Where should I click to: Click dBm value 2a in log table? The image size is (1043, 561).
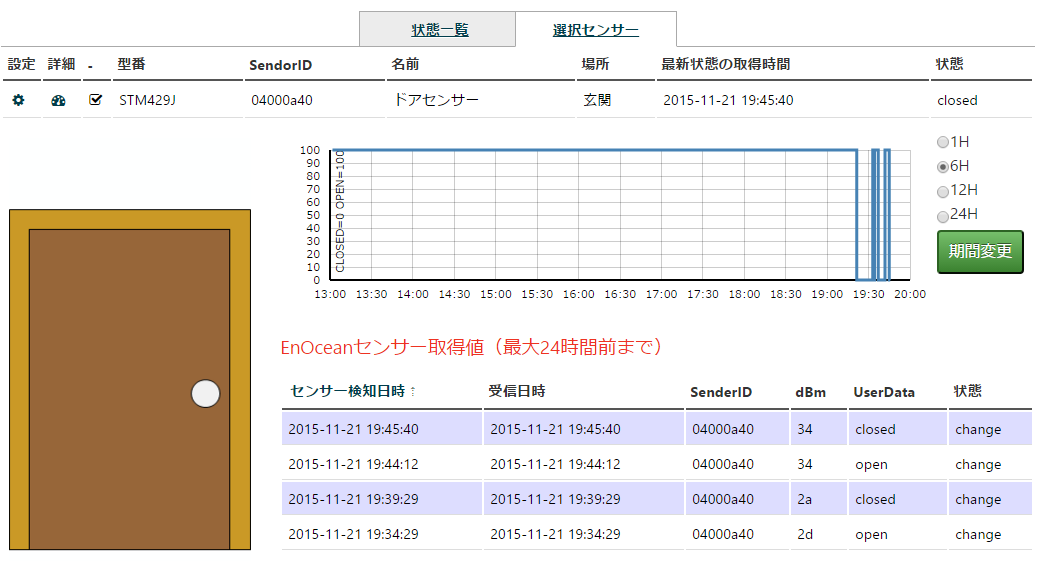[805, 499]
